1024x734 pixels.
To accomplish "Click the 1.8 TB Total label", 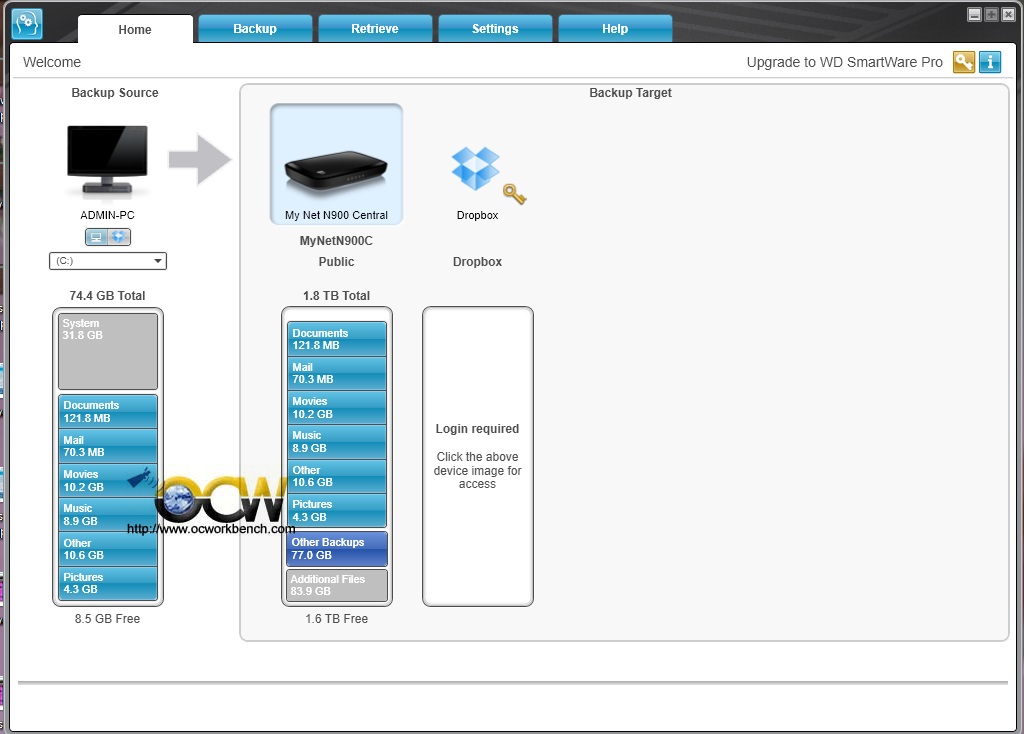I will [336, 296].
